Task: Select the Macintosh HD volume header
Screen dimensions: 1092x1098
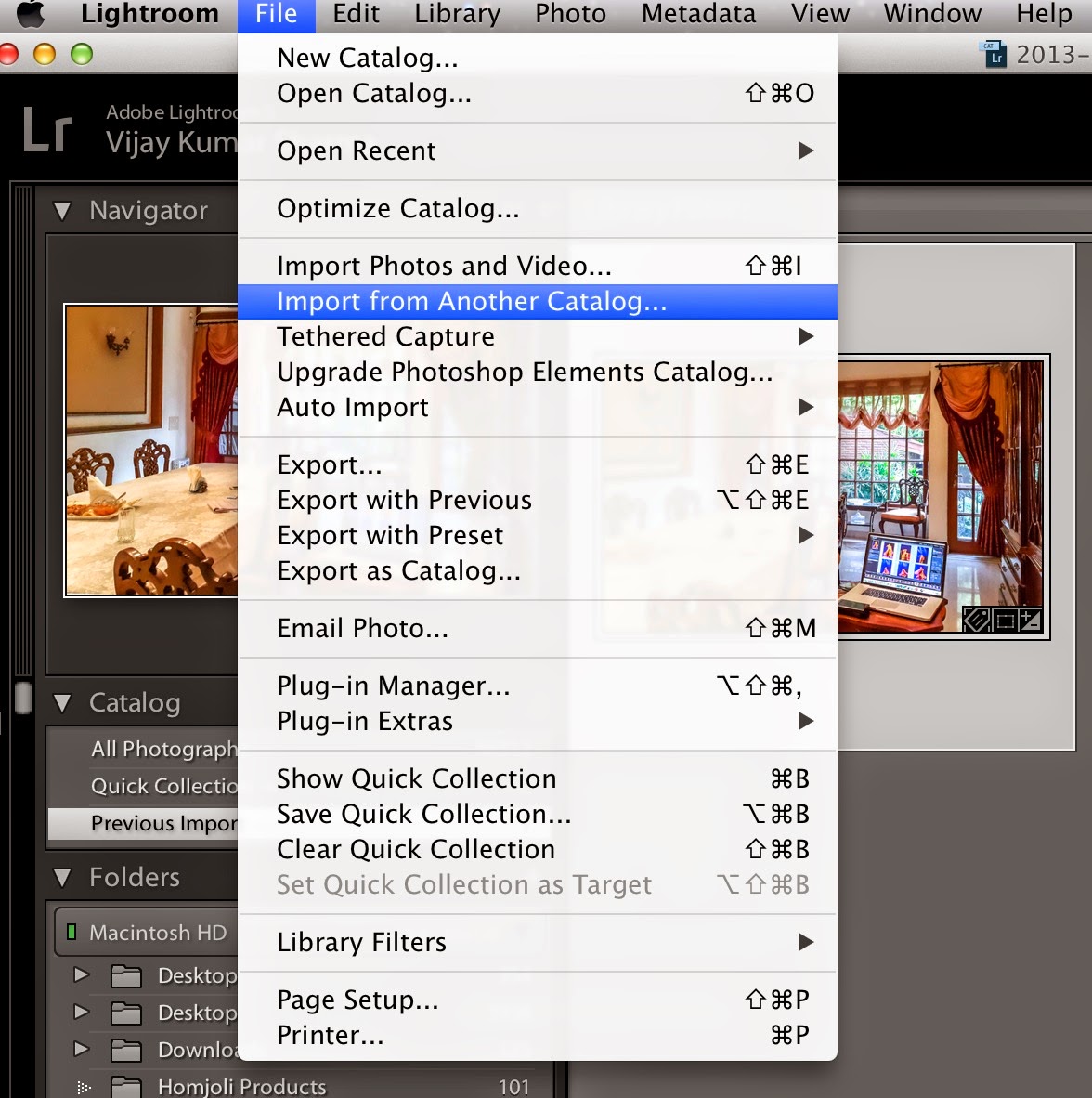Action: click(147, 933)
